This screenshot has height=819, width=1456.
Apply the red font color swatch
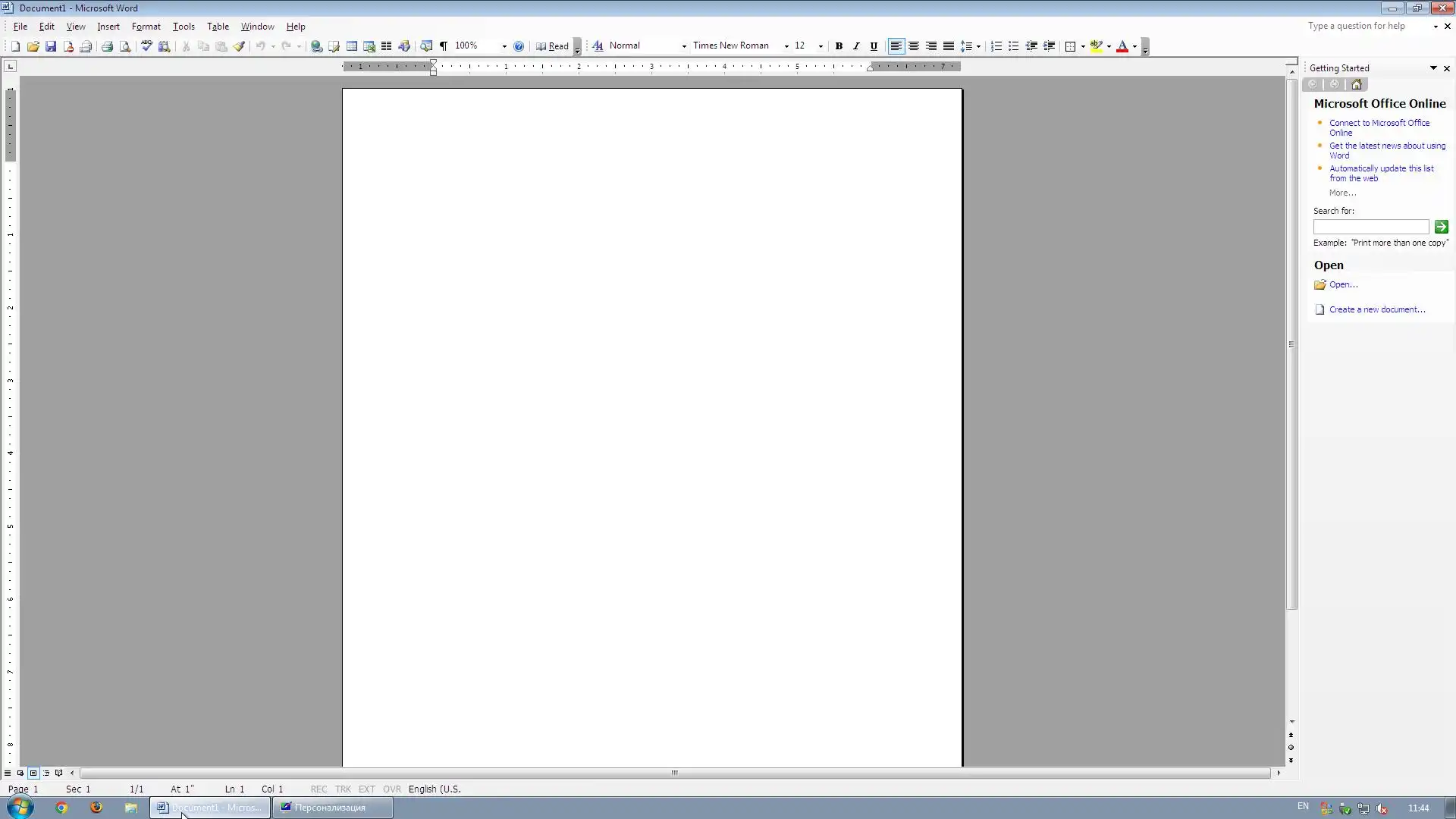[1122, 46]
